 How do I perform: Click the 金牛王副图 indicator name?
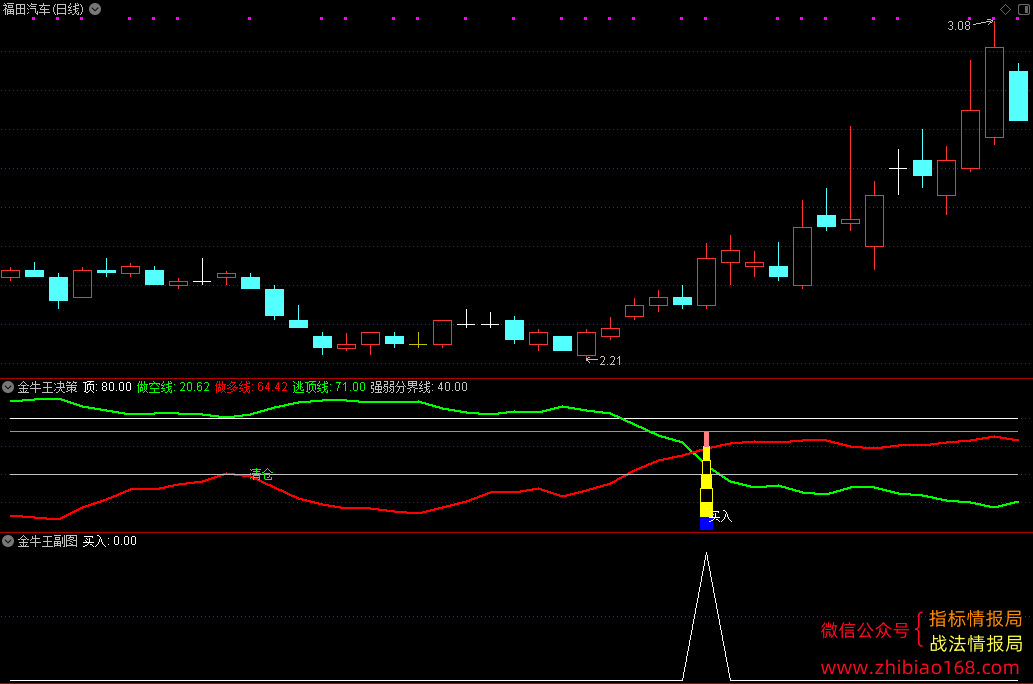pyautogui.click(x=47, y=541)
